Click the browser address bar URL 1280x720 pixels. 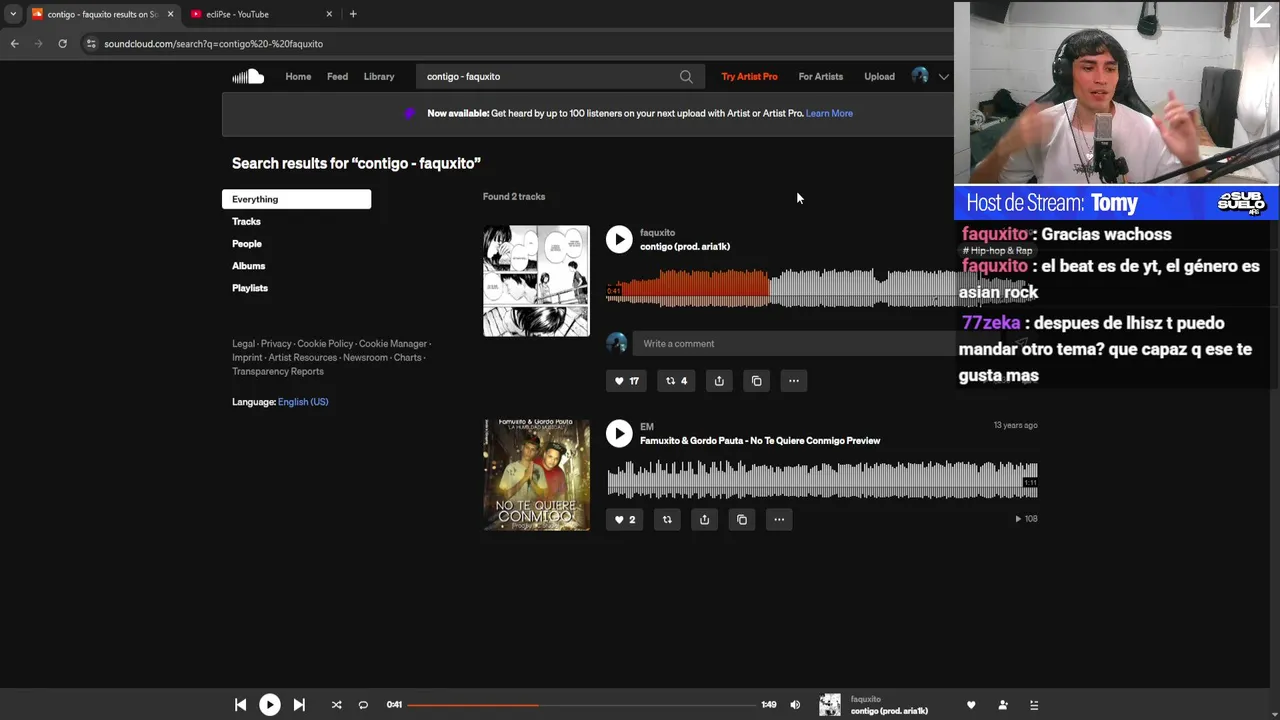213,44
